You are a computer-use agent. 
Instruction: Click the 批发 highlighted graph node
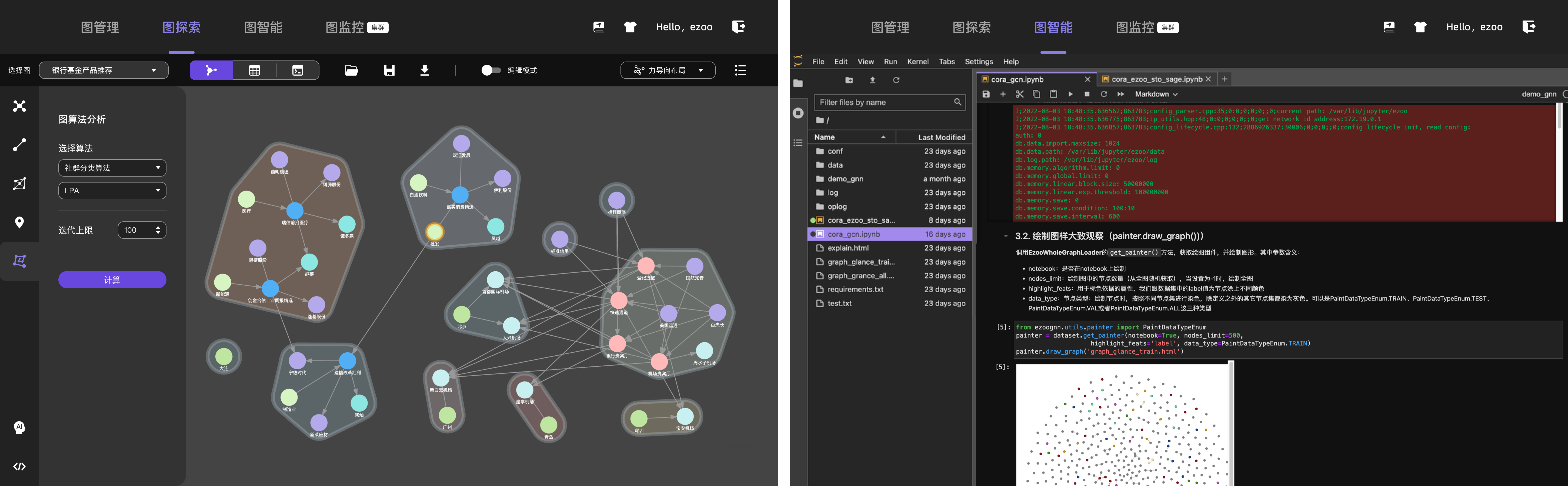click(x=435, y=232)
